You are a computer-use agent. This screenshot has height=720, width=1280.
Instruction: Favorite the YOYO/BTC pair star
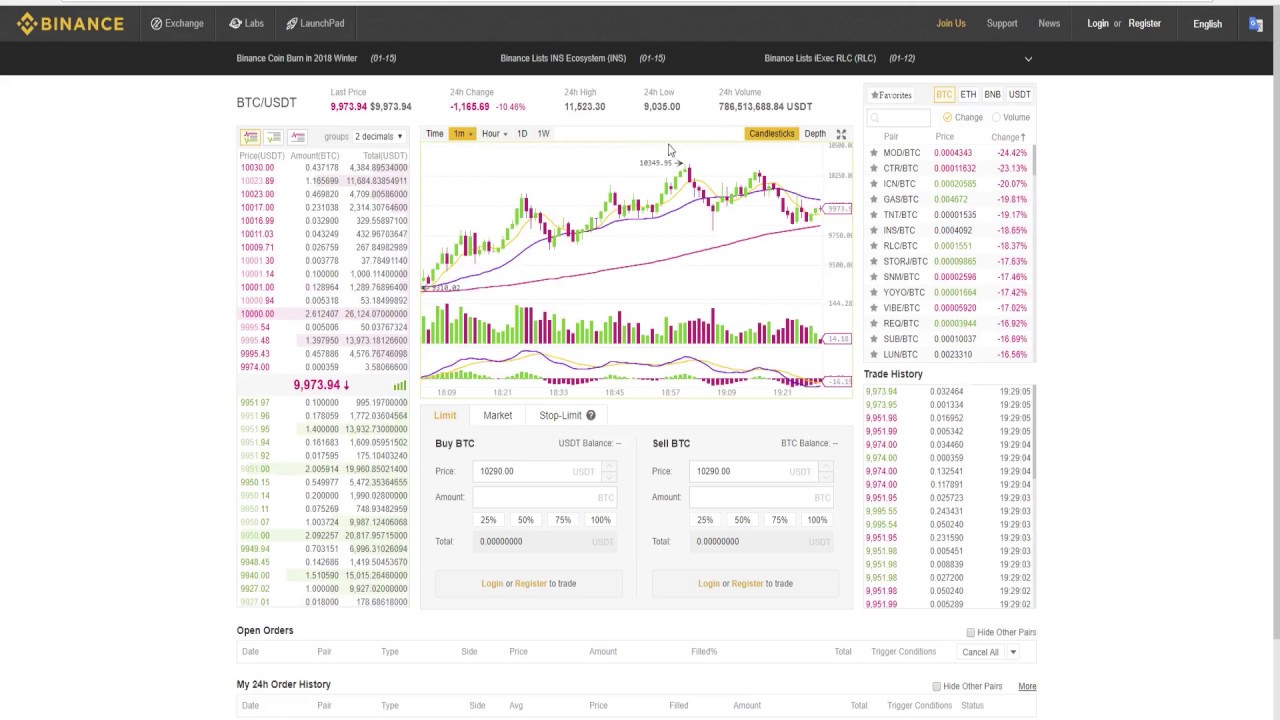[x=874, y=292]
